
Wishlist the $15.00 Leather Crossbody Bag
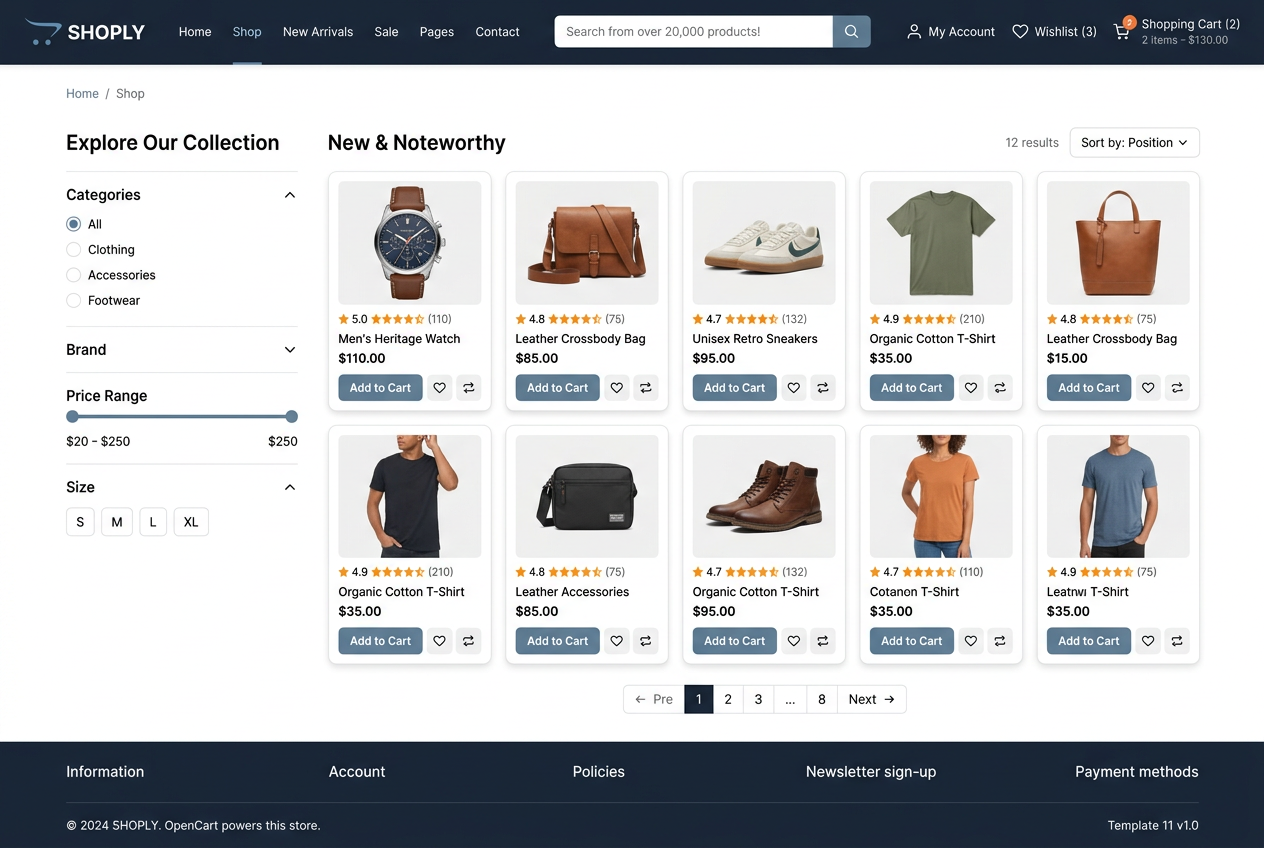pos(1148,388)
